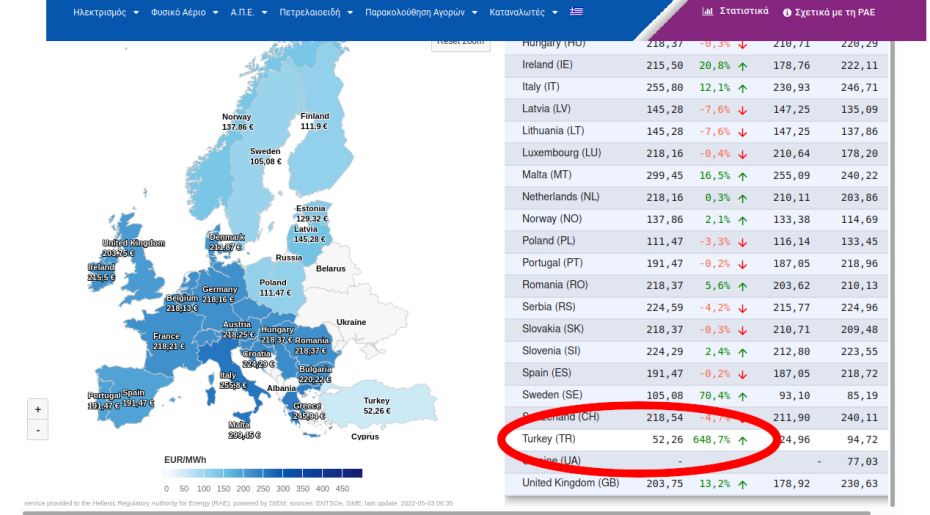Viewport: 930px width, 515px height.
Task: Click the Turkey (TR) row name
Action: tap(549, 439)
